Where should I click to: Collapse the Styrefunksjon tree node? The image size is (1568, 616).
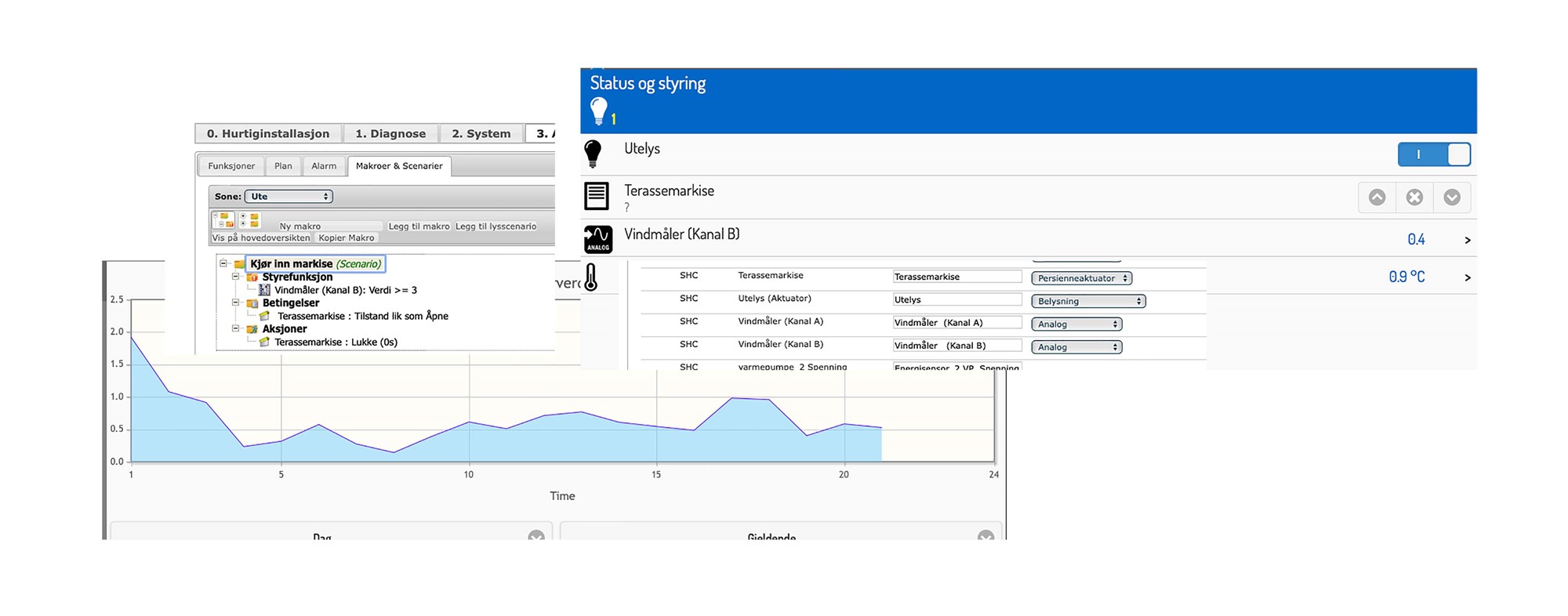(235, 277)
